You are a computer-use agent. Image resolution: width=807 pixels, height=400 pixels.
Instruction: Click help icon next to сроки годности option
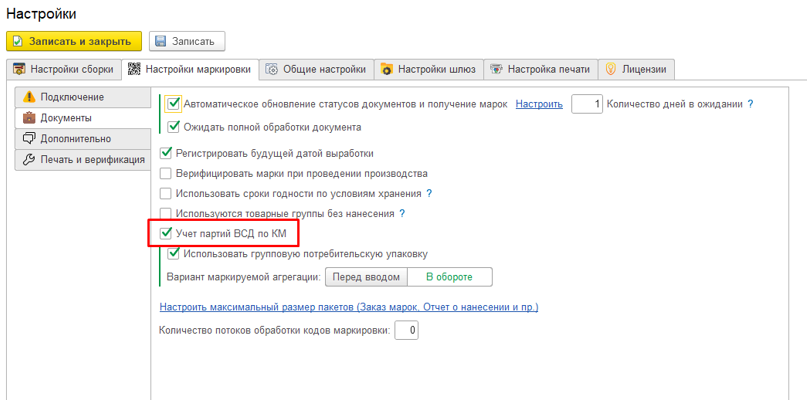pyautogui.click(x=429, y=194)
